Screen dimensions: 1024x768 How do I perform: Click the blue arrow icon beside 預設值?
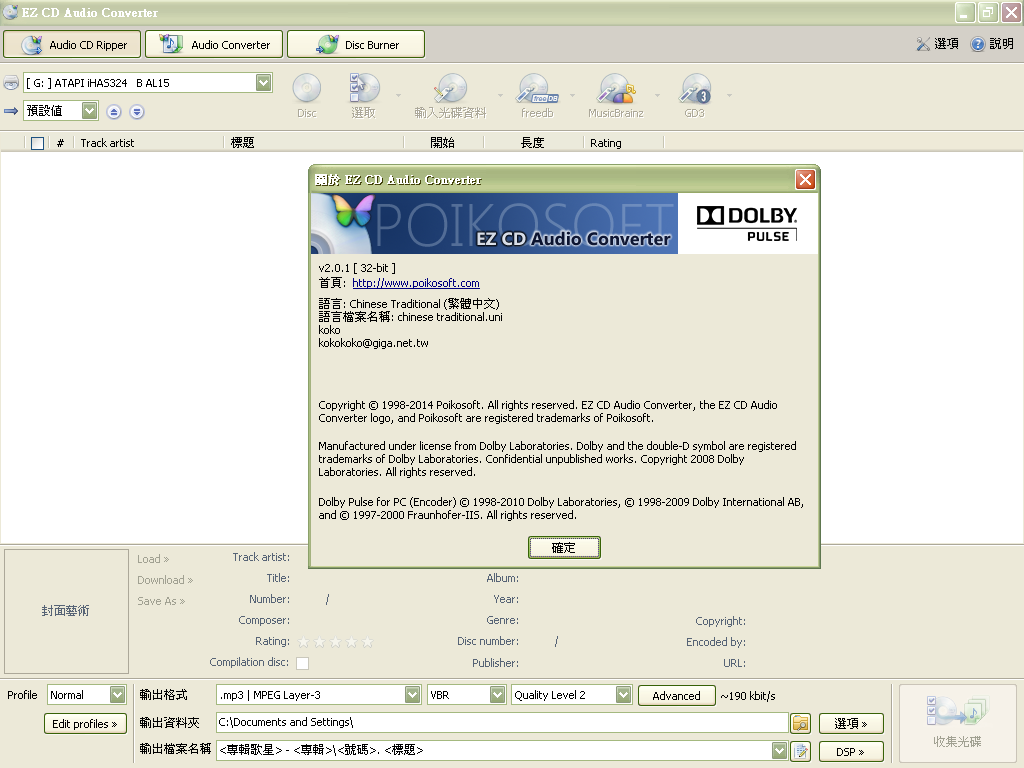(10, 111)
